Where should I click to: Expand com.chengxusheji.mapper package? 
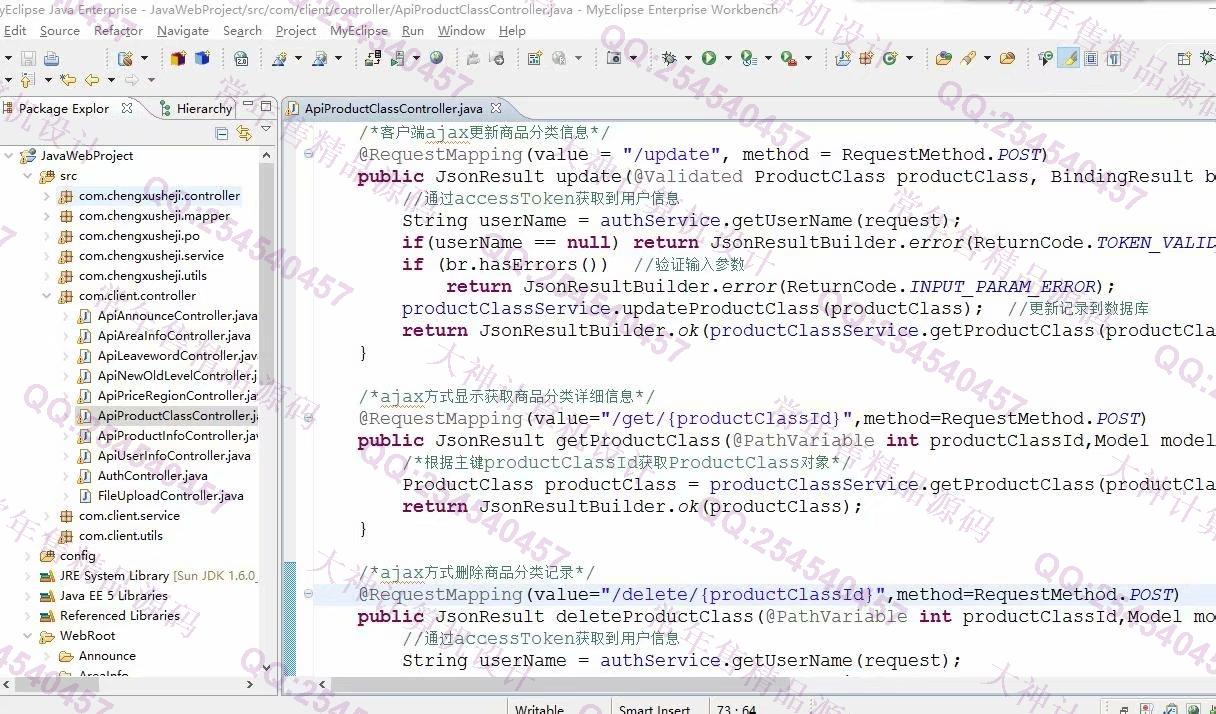pyautogui.click(x=47, y=216)
